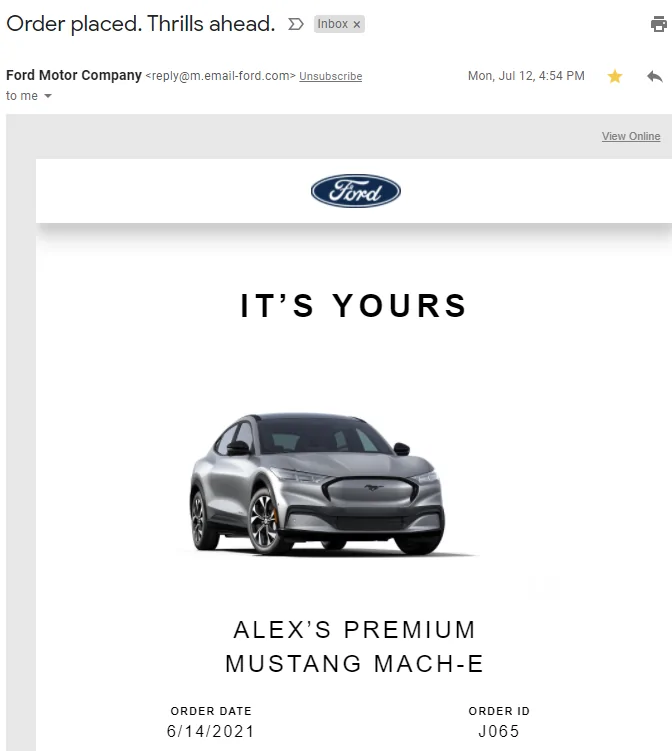
Task: Click the Unsubscribe link
Action: (x=330, y=76)
